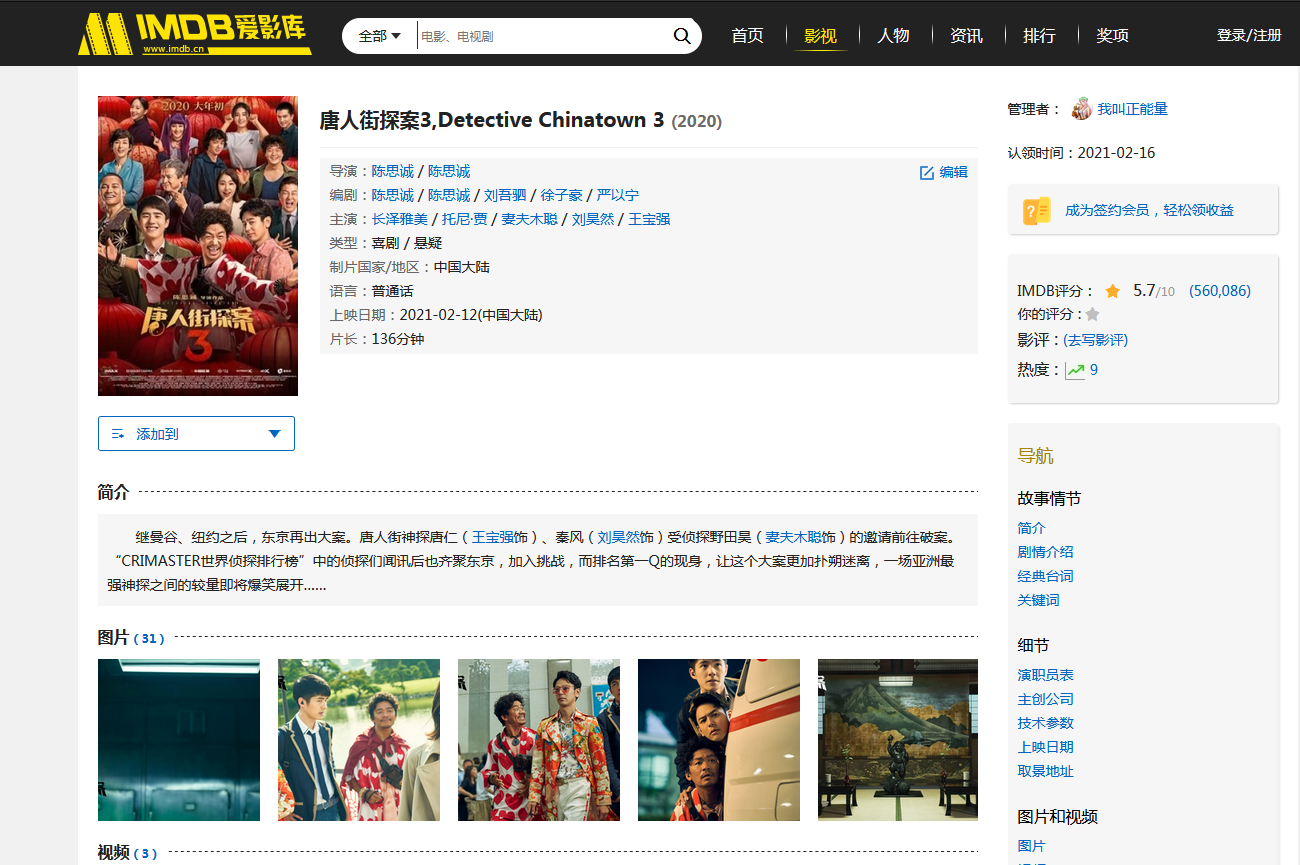Open the 排行 navigation tab
Screen dimensions: 1300x865
[1039, 36]
